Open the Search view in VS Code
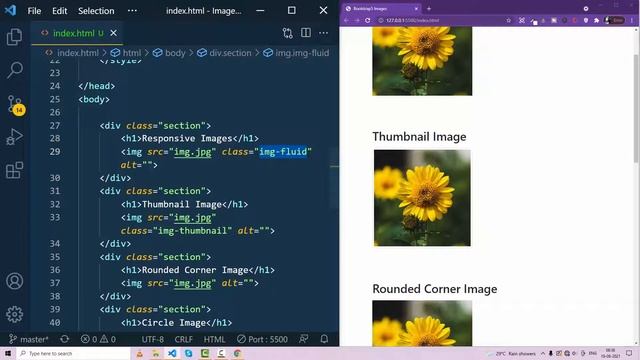 tap(15, 70)
